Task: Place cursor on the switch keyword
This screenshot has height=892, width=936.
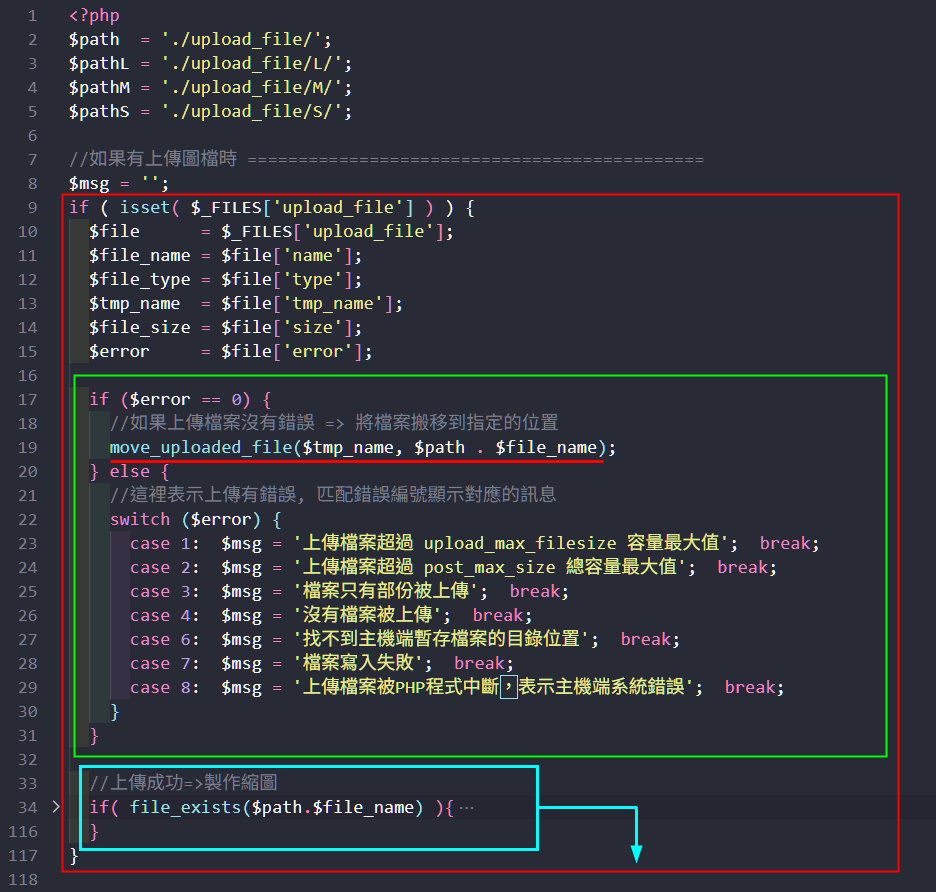Action: tap(140, 519)
